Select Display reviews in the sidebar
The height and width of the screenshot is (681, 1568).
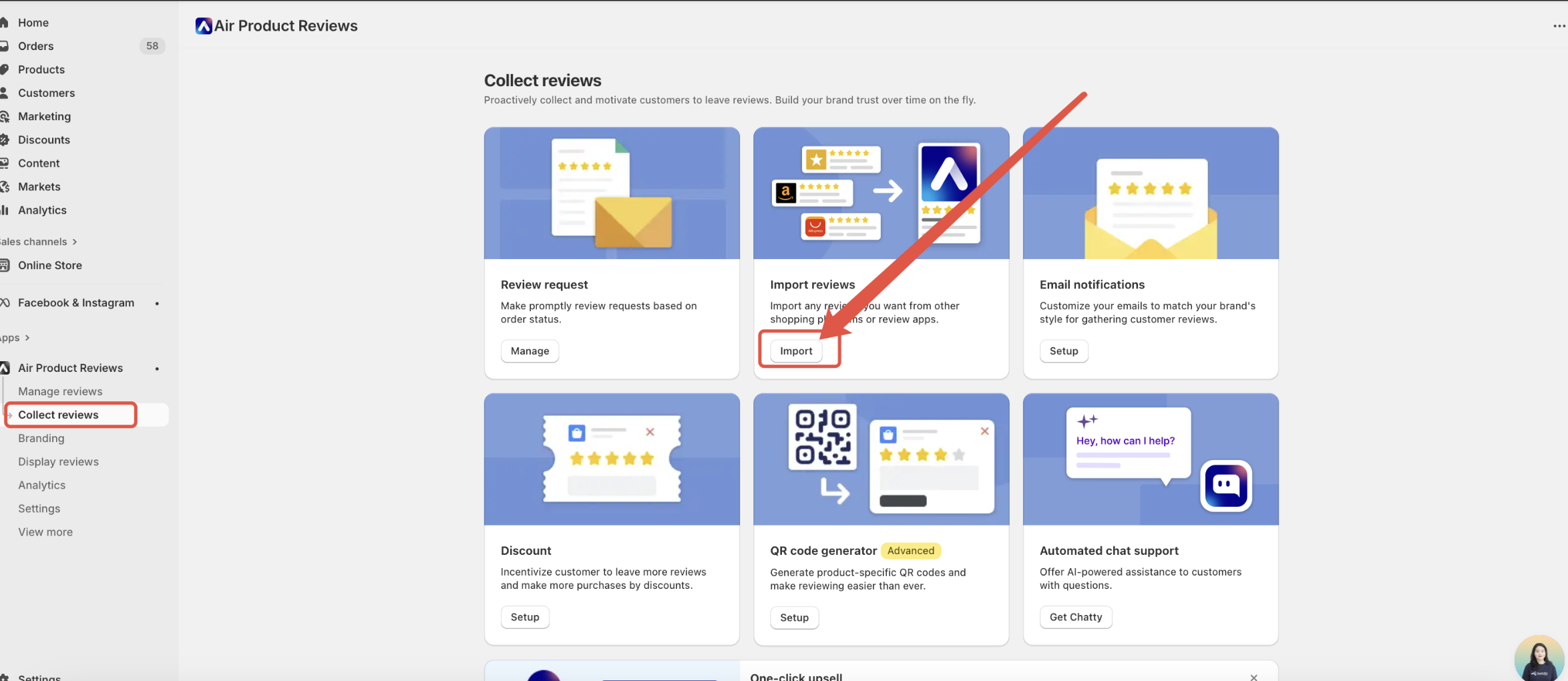point(58,461)
